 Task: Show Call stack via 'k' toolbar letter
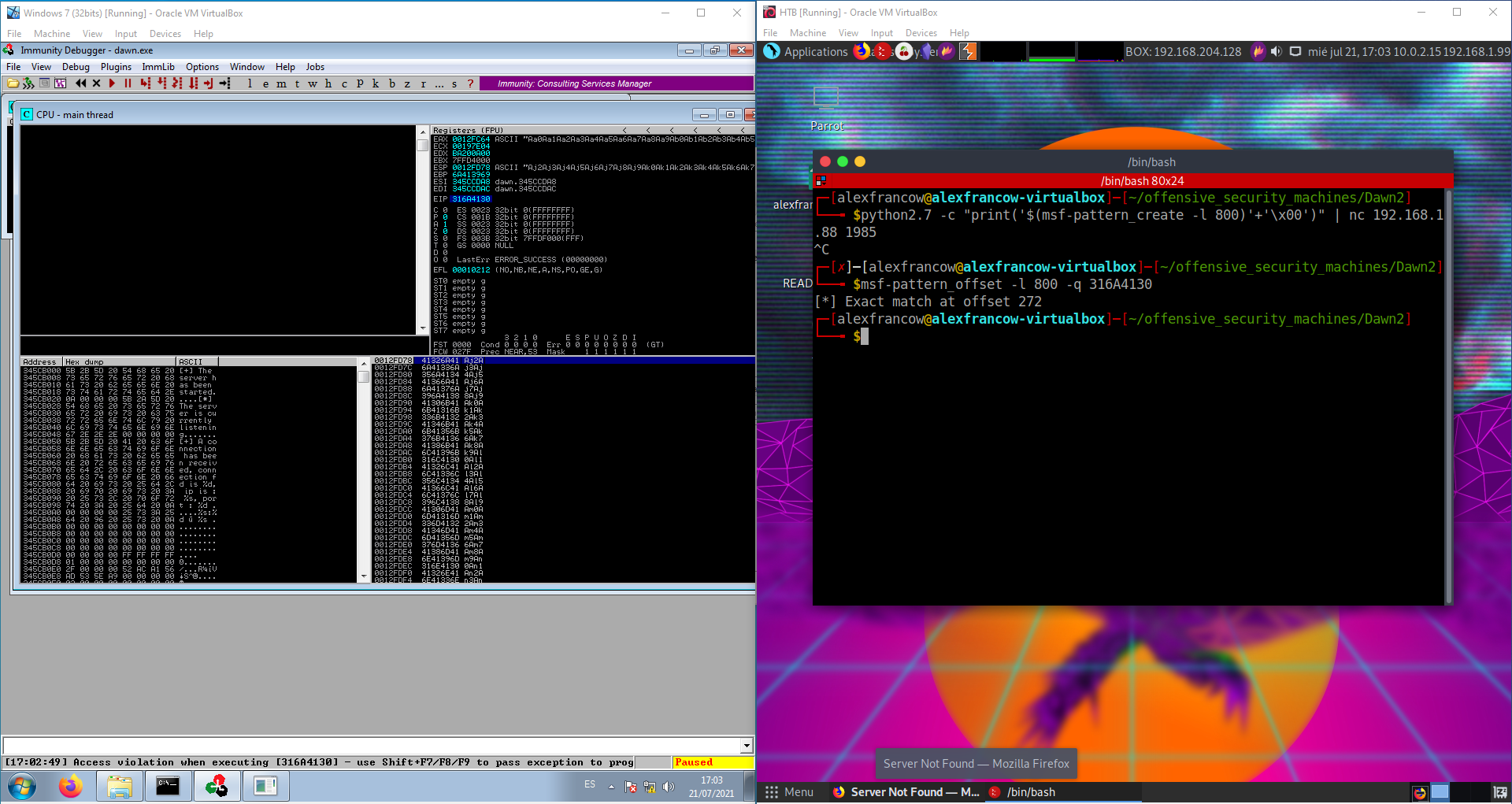point(376,83)
